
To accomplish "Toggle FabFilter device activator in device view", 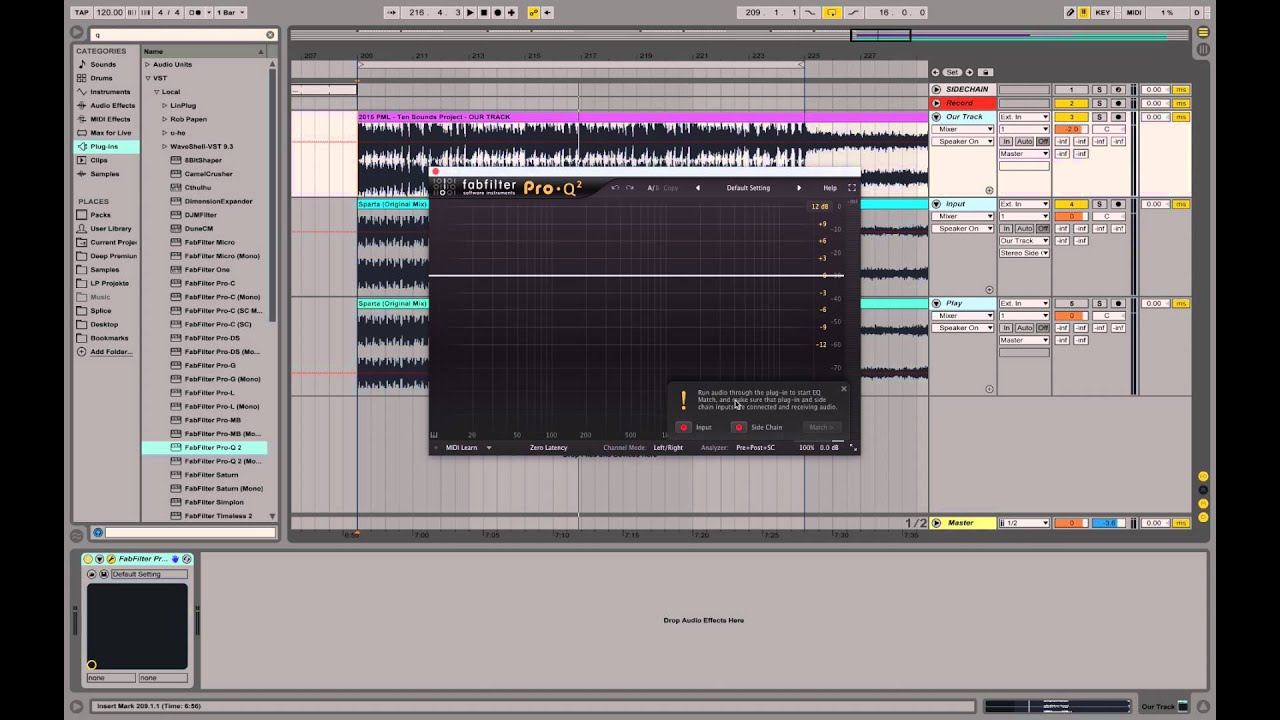I will click(x=88, y=559).
